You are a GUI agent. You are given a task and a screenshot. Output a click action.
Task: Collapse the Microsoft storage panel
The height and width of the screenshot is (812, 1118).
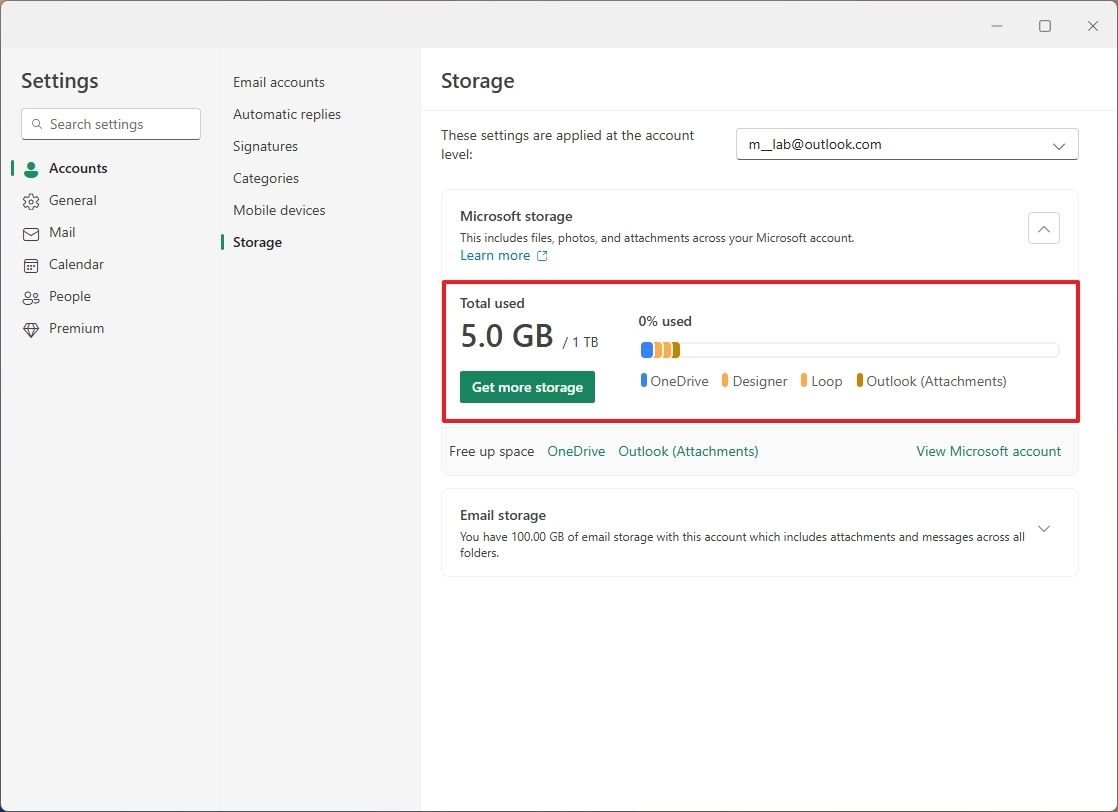point(1043,228)
